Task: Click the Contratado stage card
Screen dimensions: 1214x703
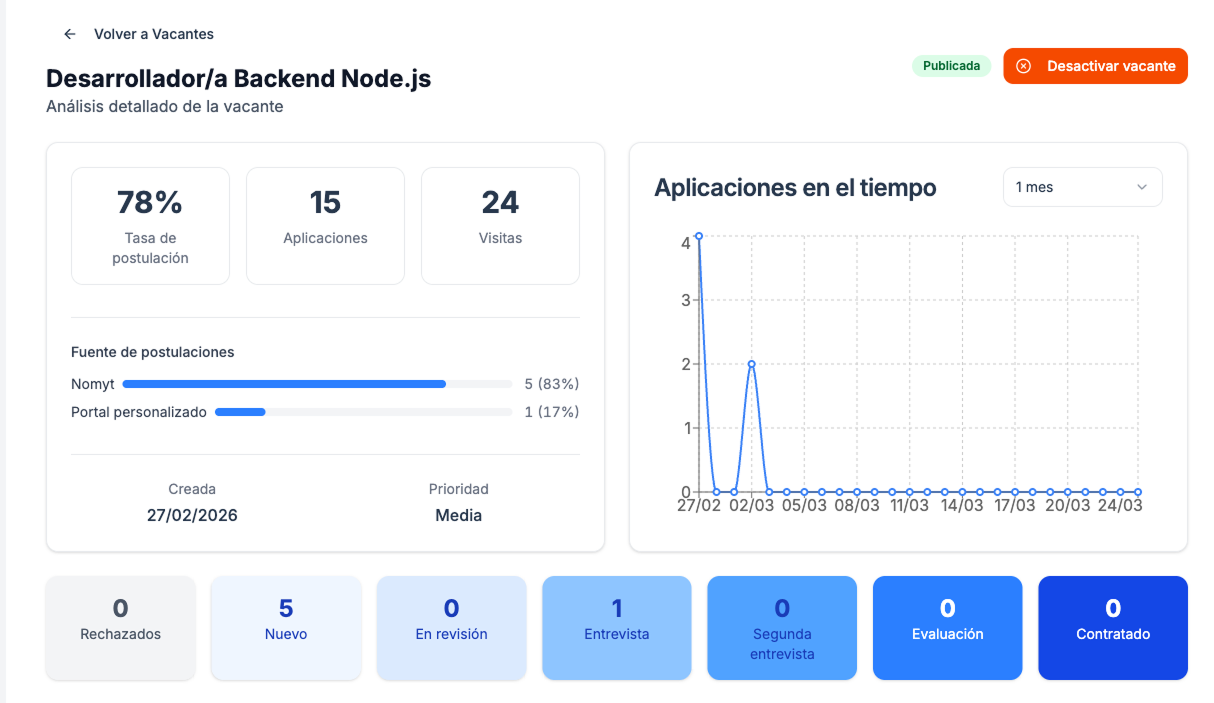Action: click(1112, 627)
